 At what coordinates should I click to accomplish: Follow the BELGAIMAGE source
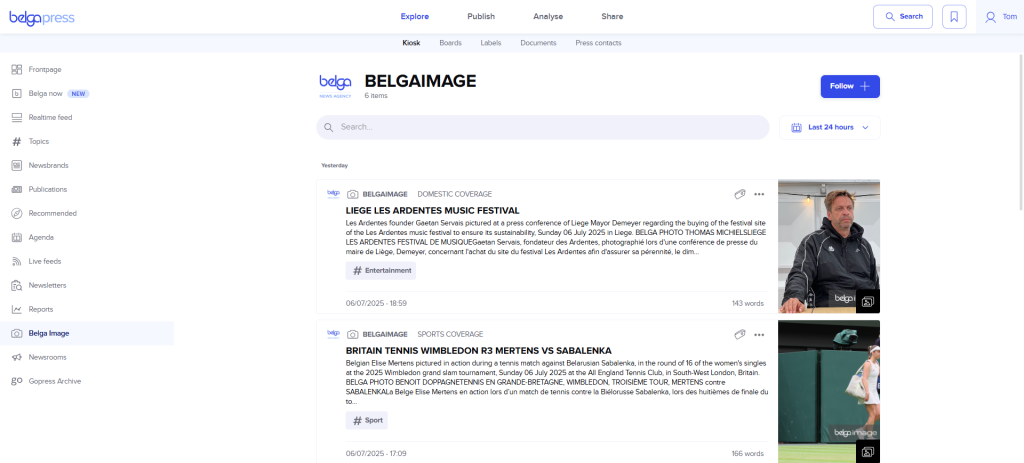coord(850,86)
